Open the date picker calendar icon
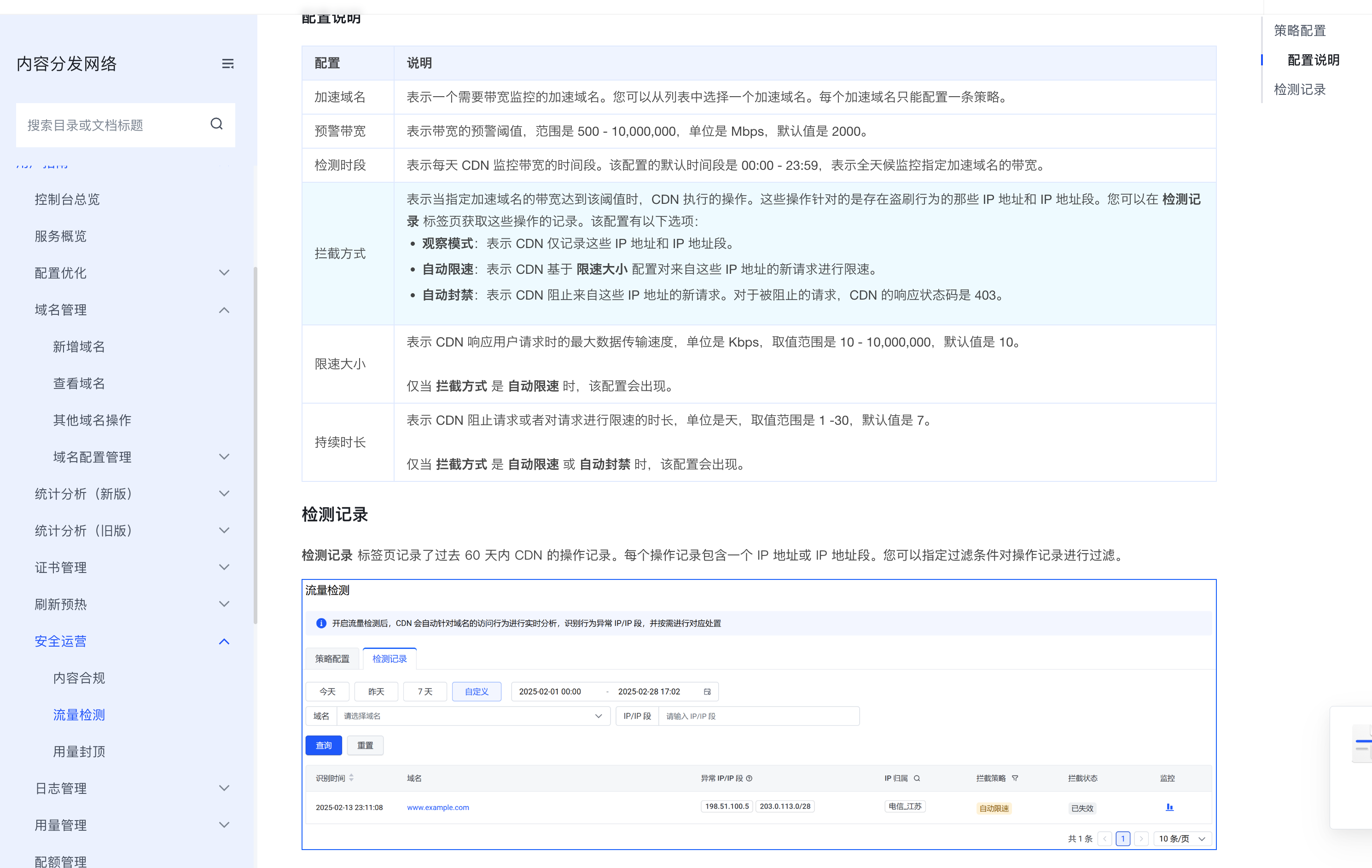The image size is (1372, 868). pyautogui.click(x=707, y=691)
